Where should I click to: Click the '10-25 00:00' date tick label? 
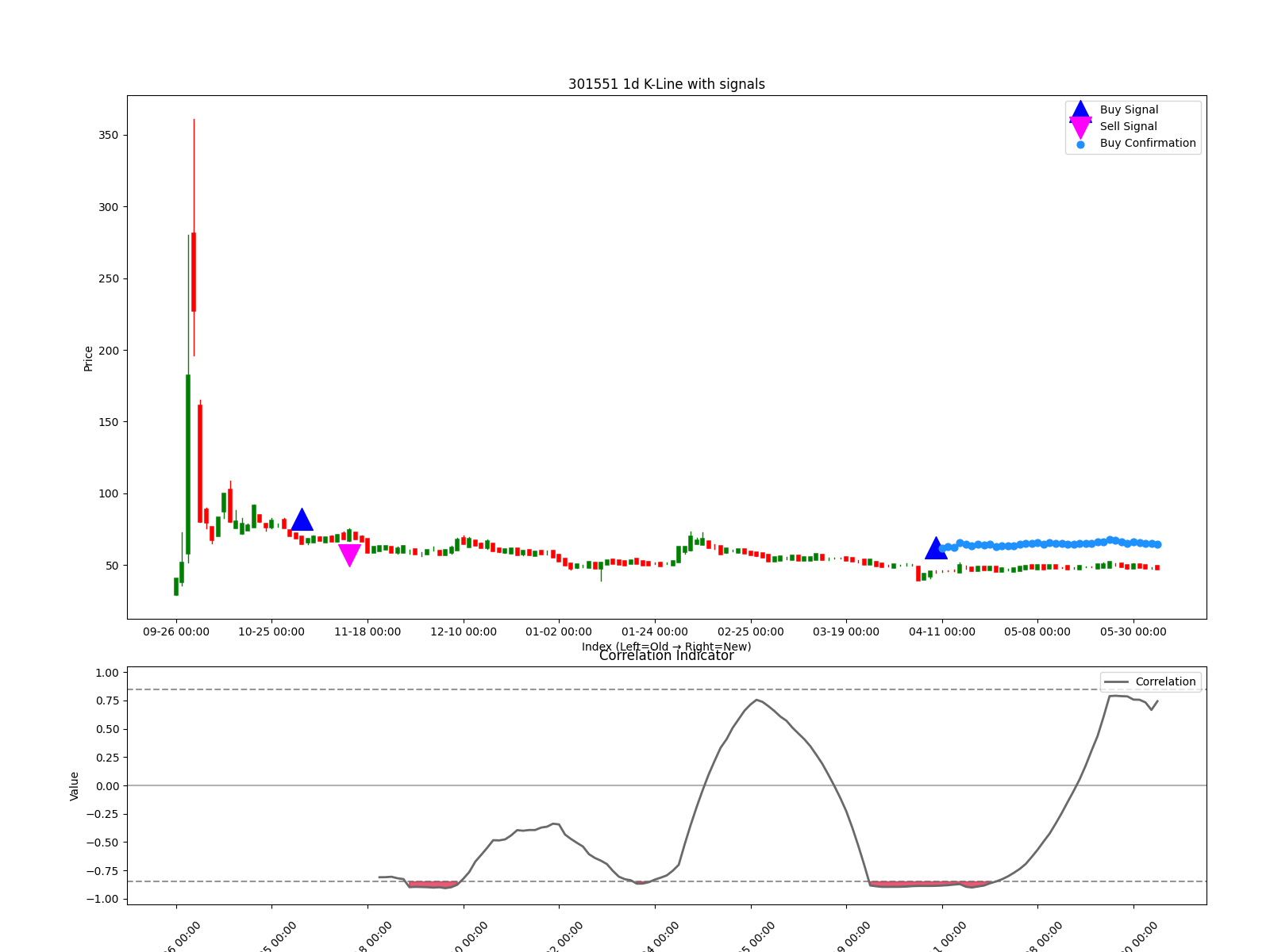[x=271, y=632]
